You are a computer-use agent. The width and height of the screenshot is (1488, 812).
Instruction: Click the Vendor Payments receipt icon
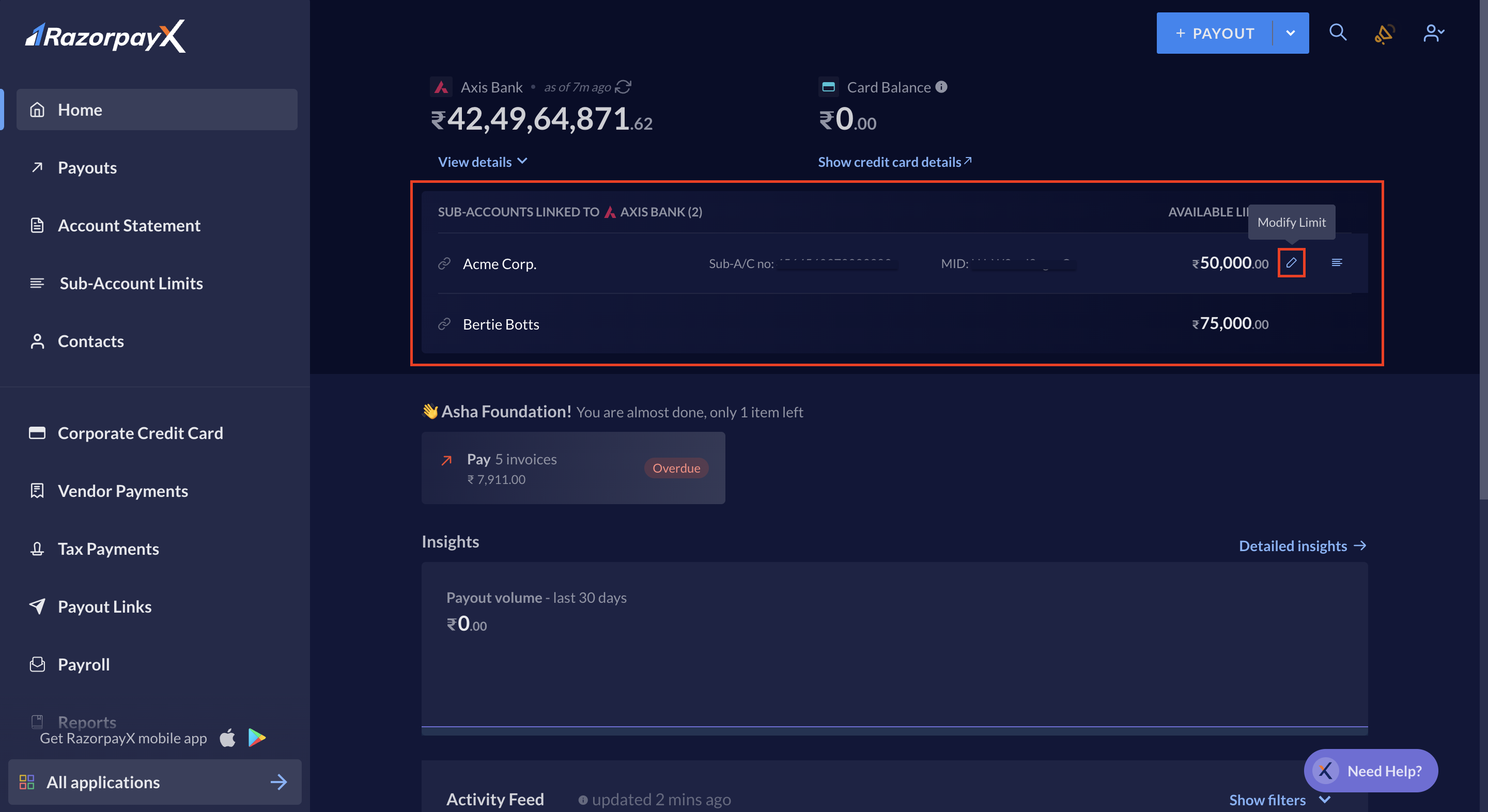point(37,491)
